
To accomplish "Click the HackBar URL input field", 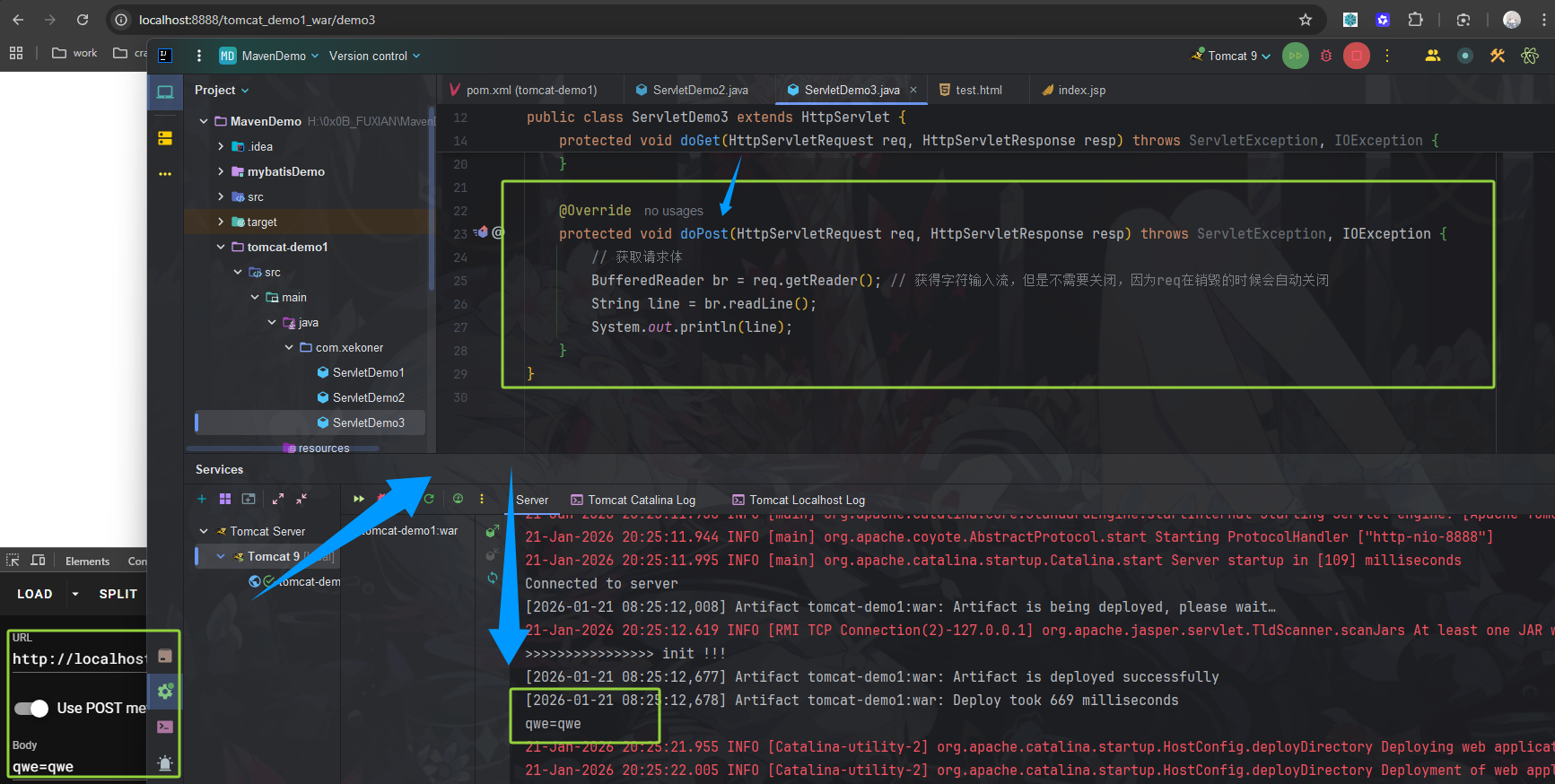I will click(x=78, y=659).
